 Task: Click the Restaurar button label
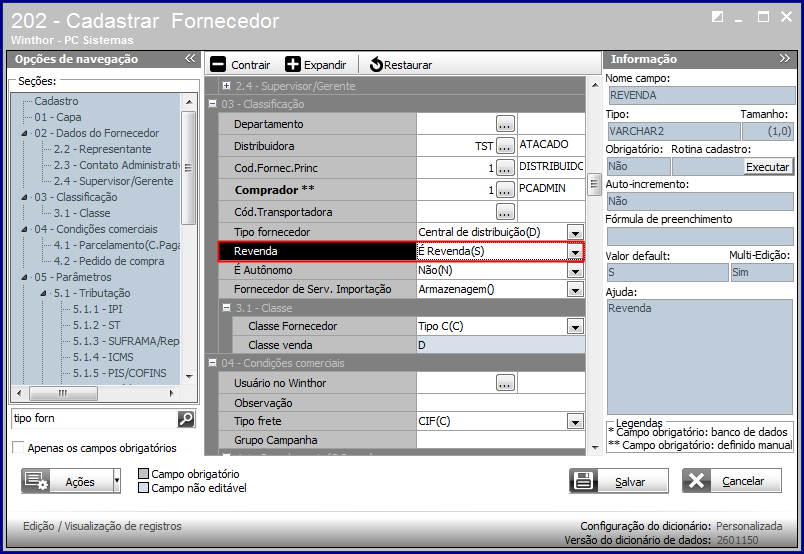(408, 65)
